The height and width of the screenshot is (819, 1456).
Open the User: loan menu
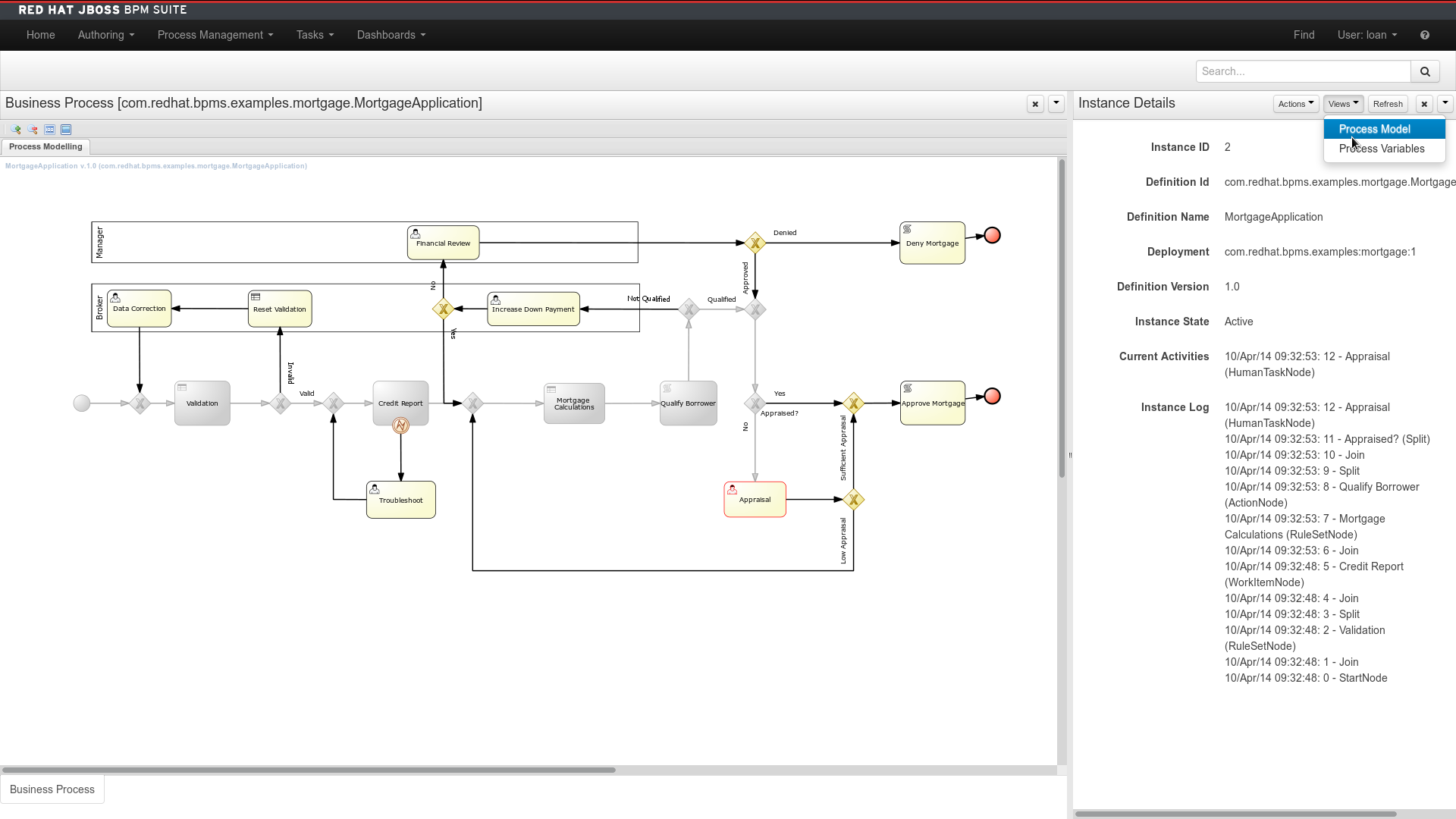(x=1367, y=35)
